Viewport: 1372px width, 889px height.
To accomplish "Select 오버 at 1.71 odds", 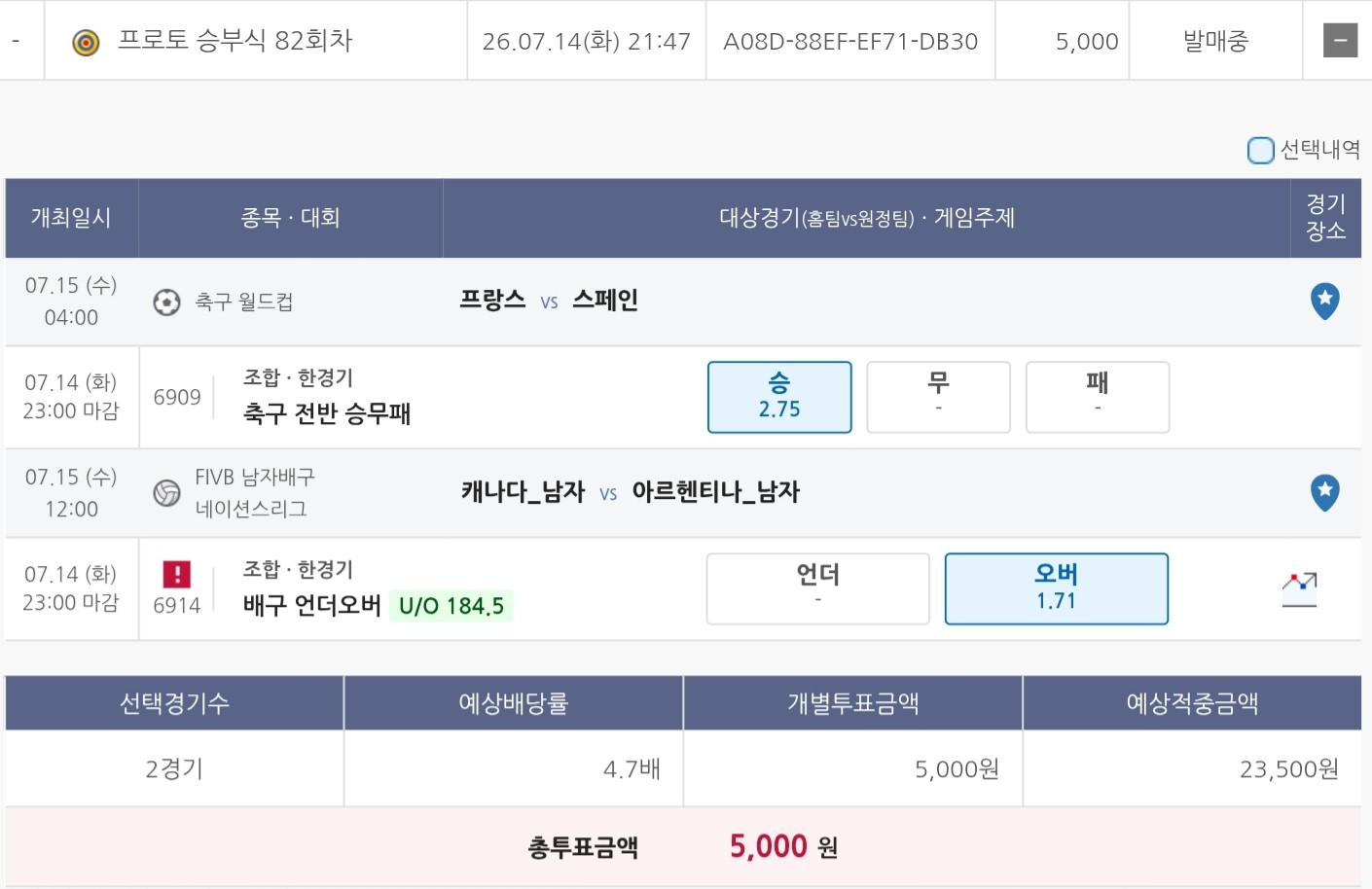I will click(1056, 588).
